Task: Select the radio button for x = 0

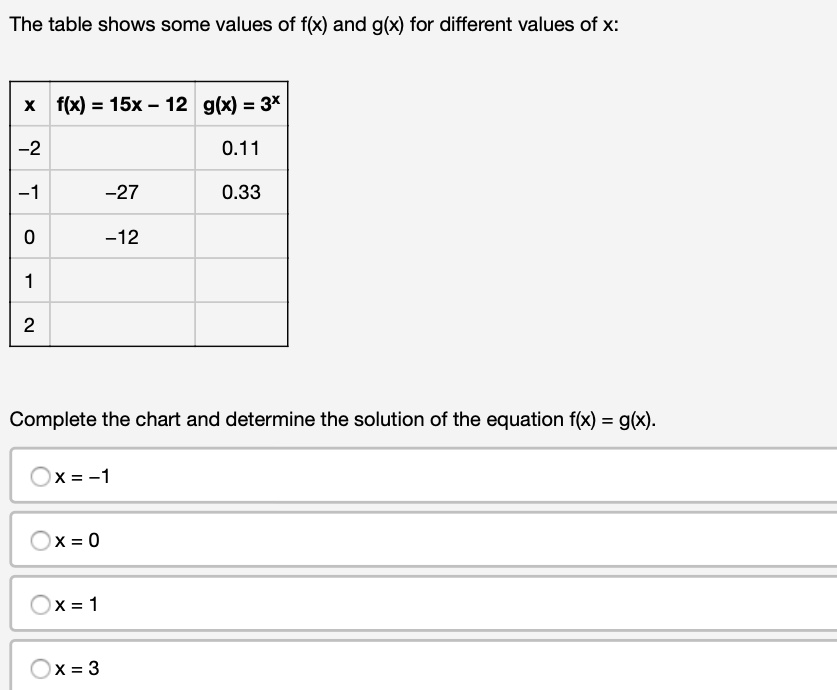Action: (x=38, y=540)
